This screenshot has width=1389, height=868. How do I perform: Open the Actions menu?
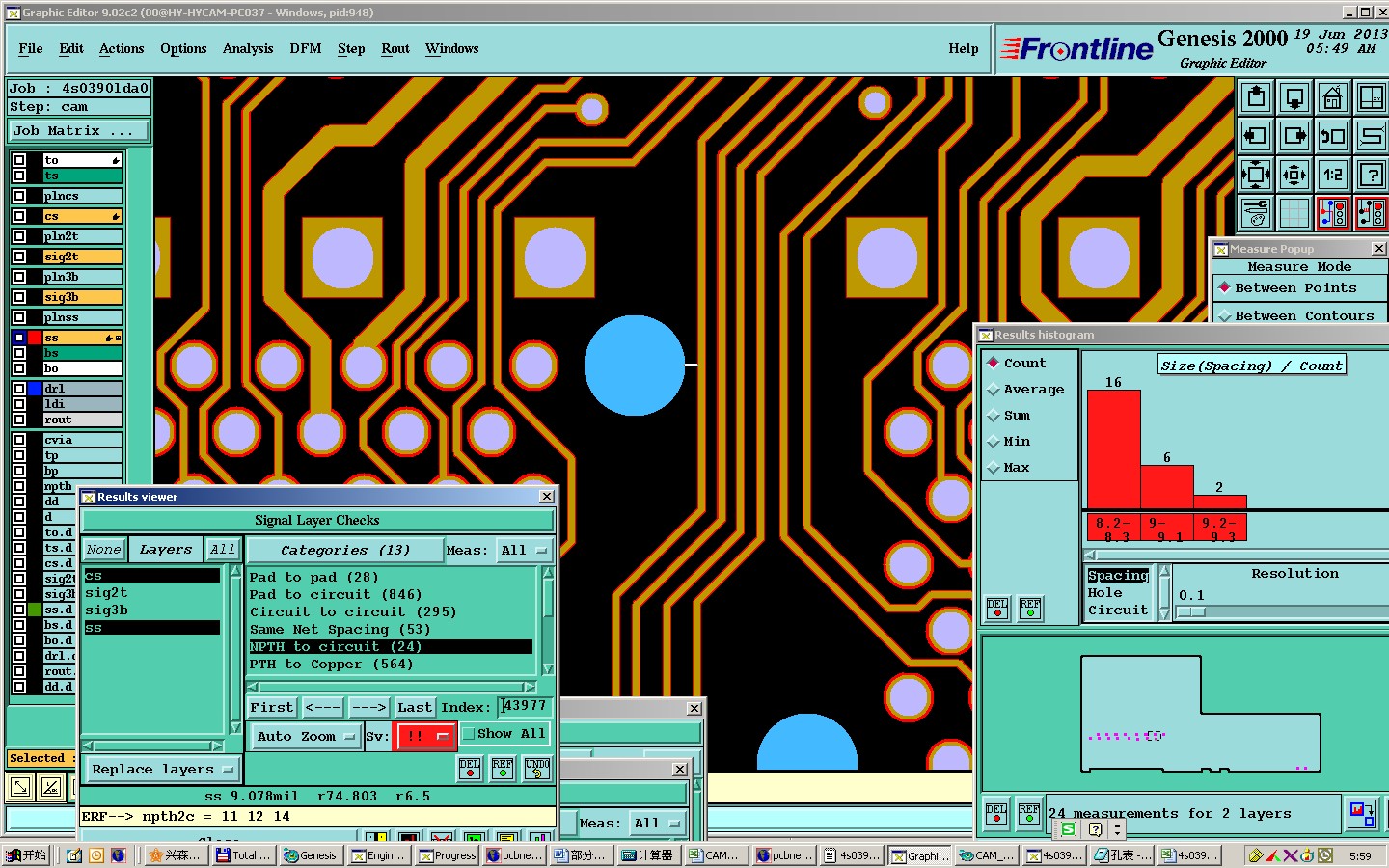pyautogui.click(x=122, y=48)
